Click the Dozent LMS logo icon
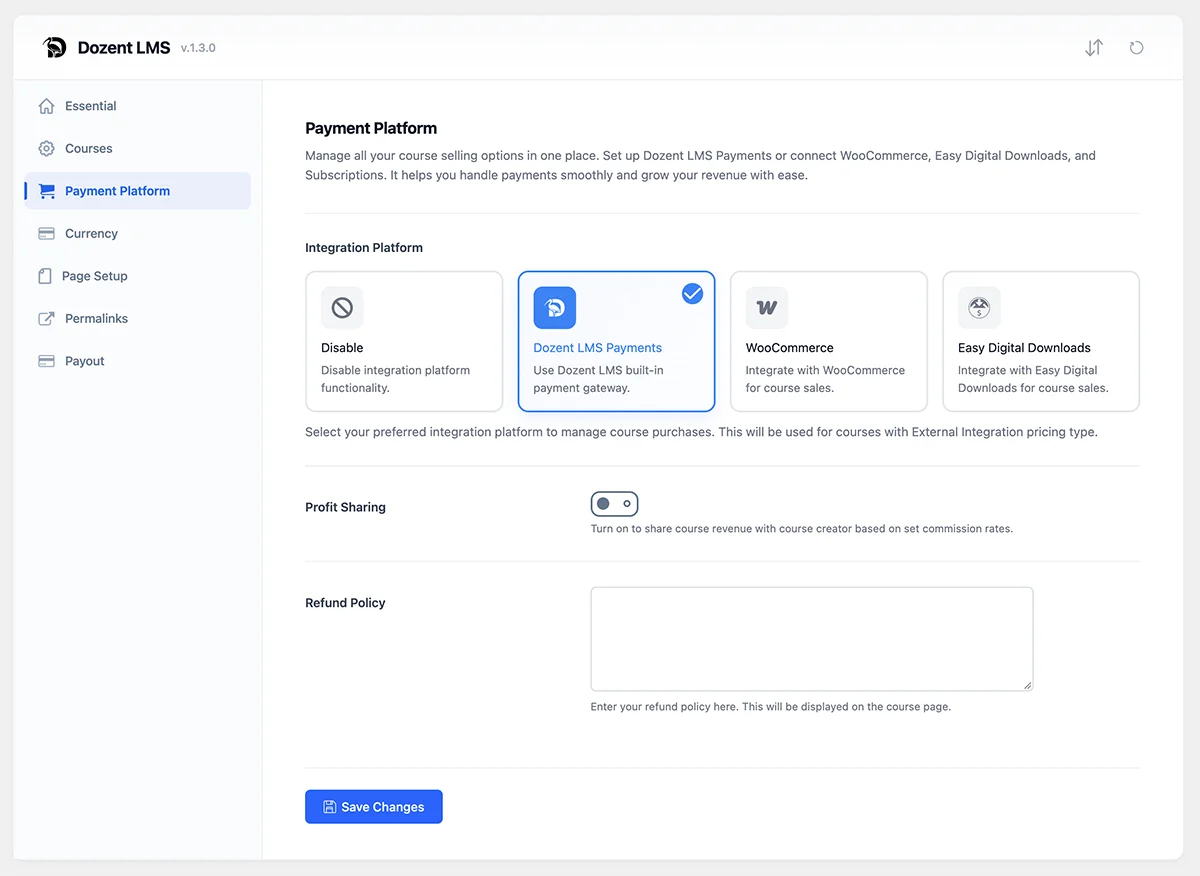Viewport: 1200px width, 876px height. coord(55,47)
